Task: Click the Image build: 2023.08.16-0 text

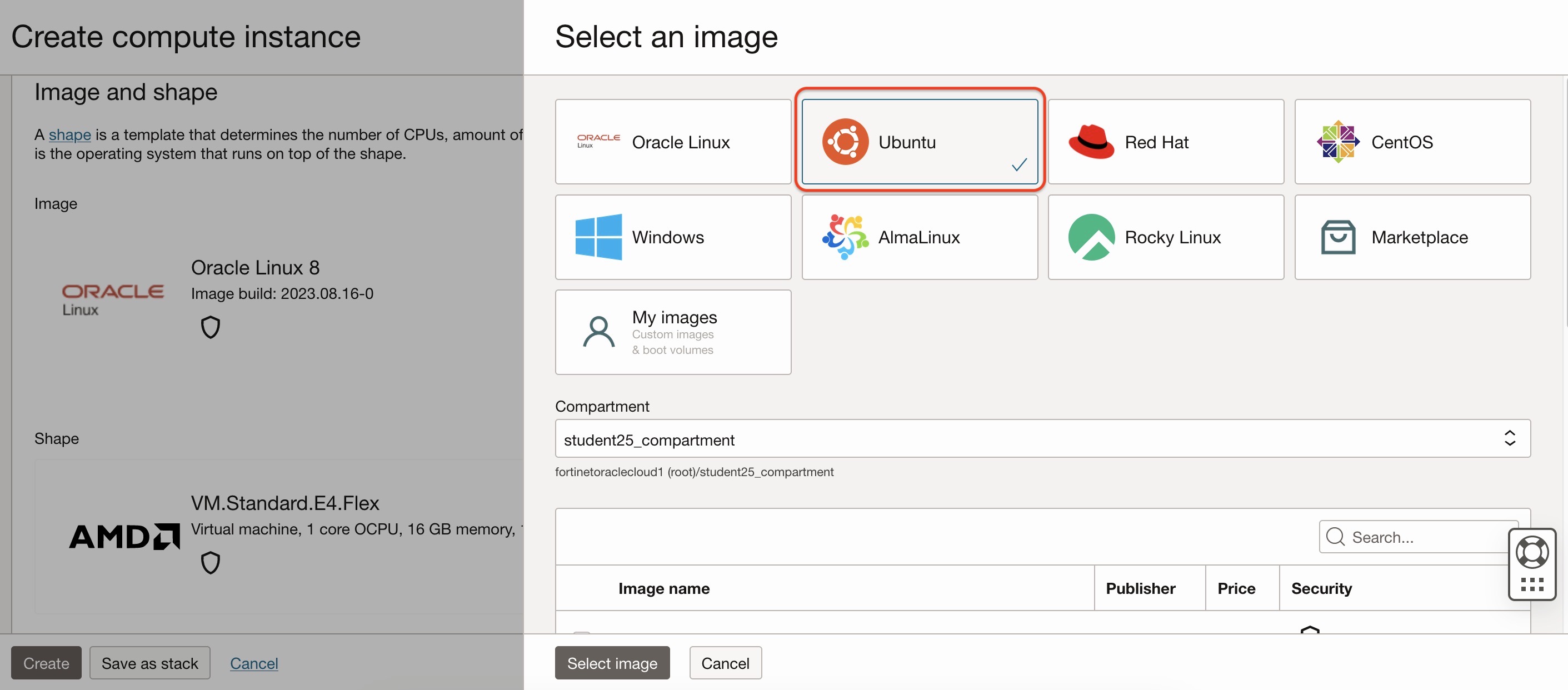Action: [x=282, y=293]
